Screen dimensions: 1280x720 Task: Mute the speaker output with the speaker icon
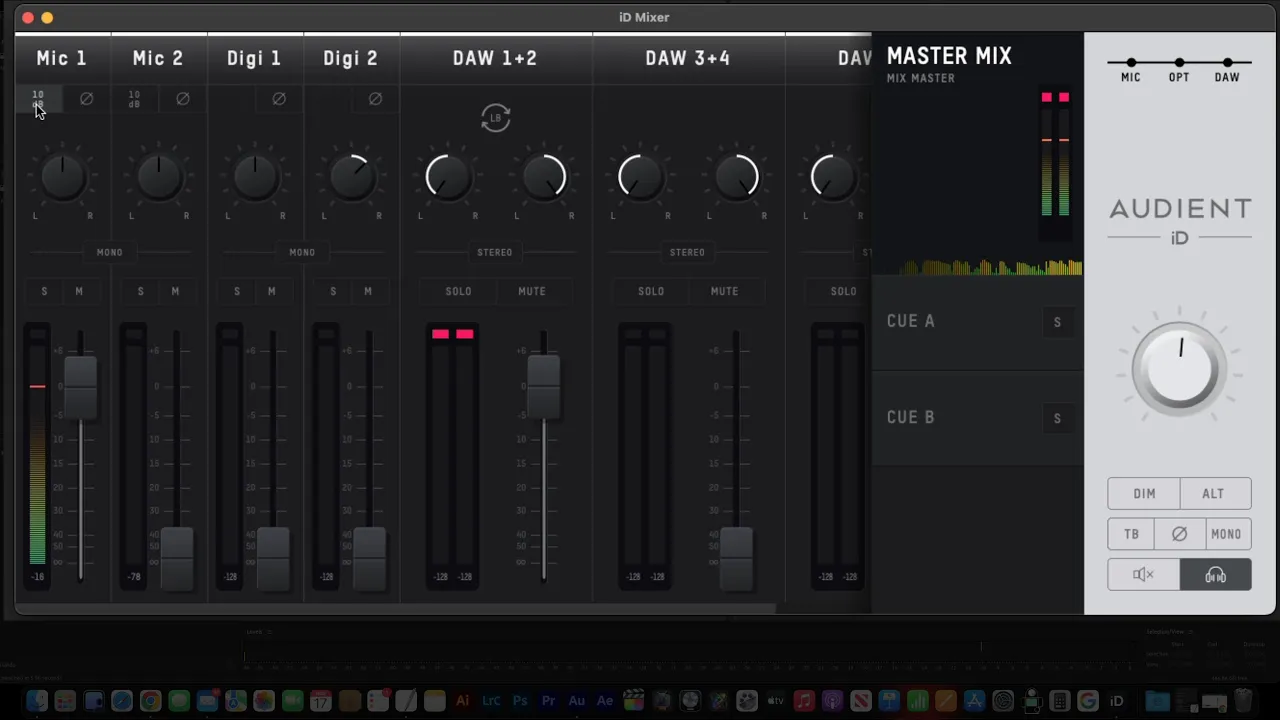1143,575
